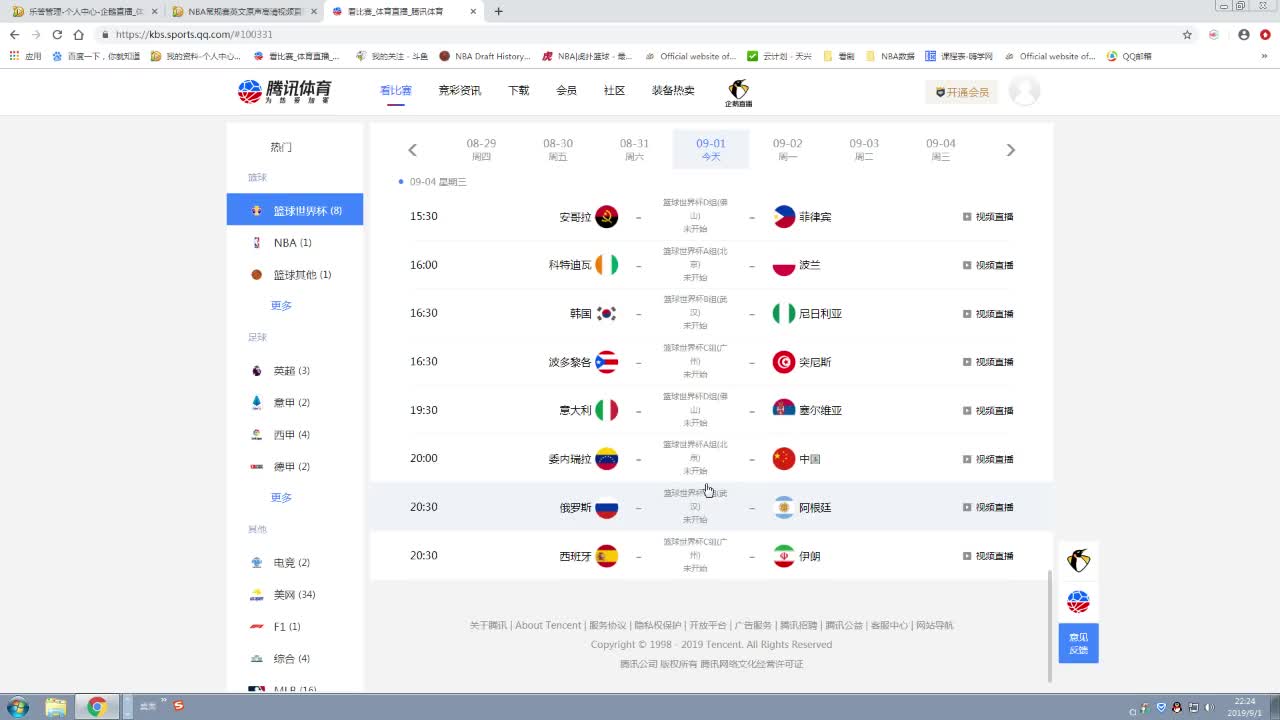Select the 09-02 date tab

pos(787,149)
